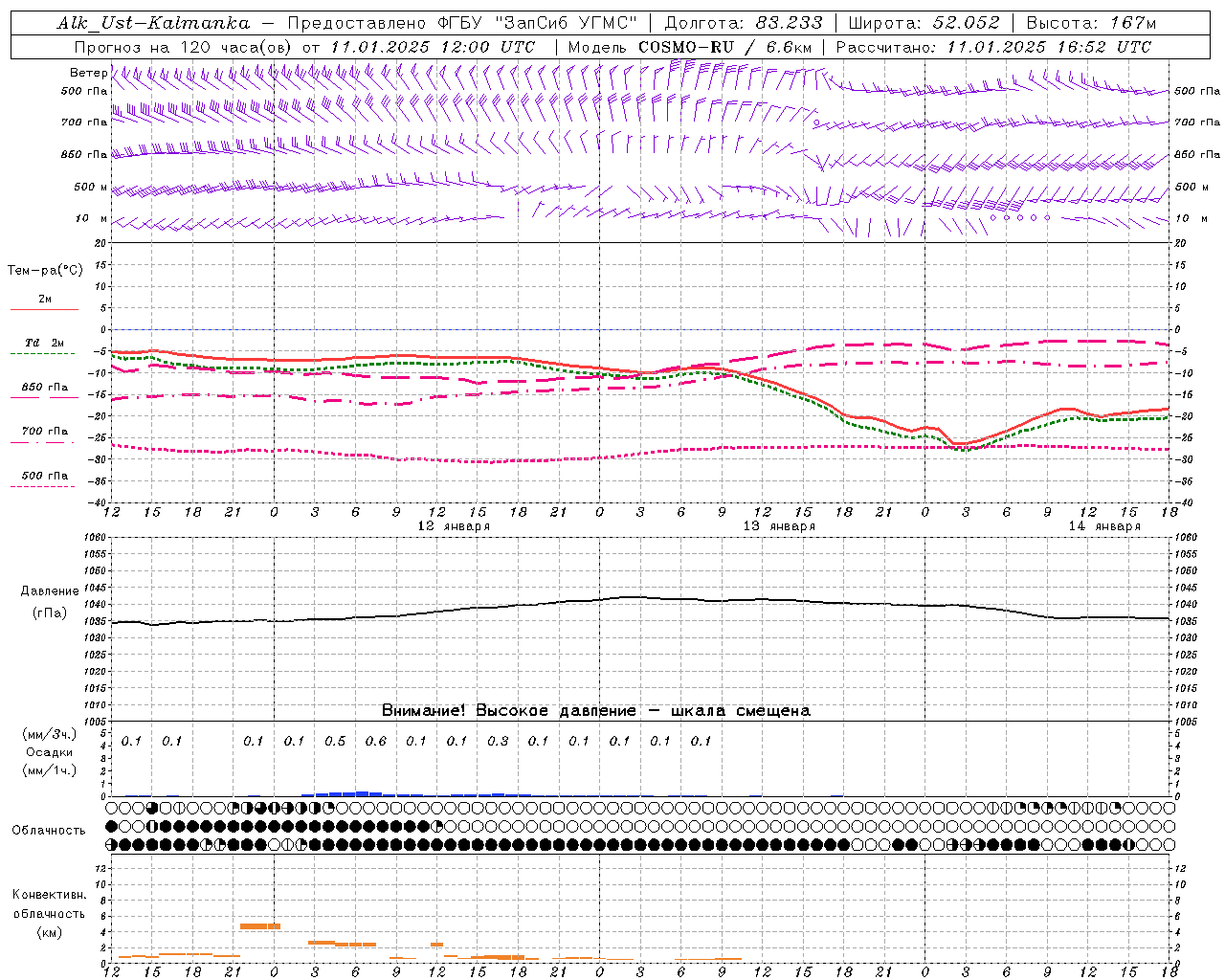Click the Ветер panel label

click(x=89, y=73)
